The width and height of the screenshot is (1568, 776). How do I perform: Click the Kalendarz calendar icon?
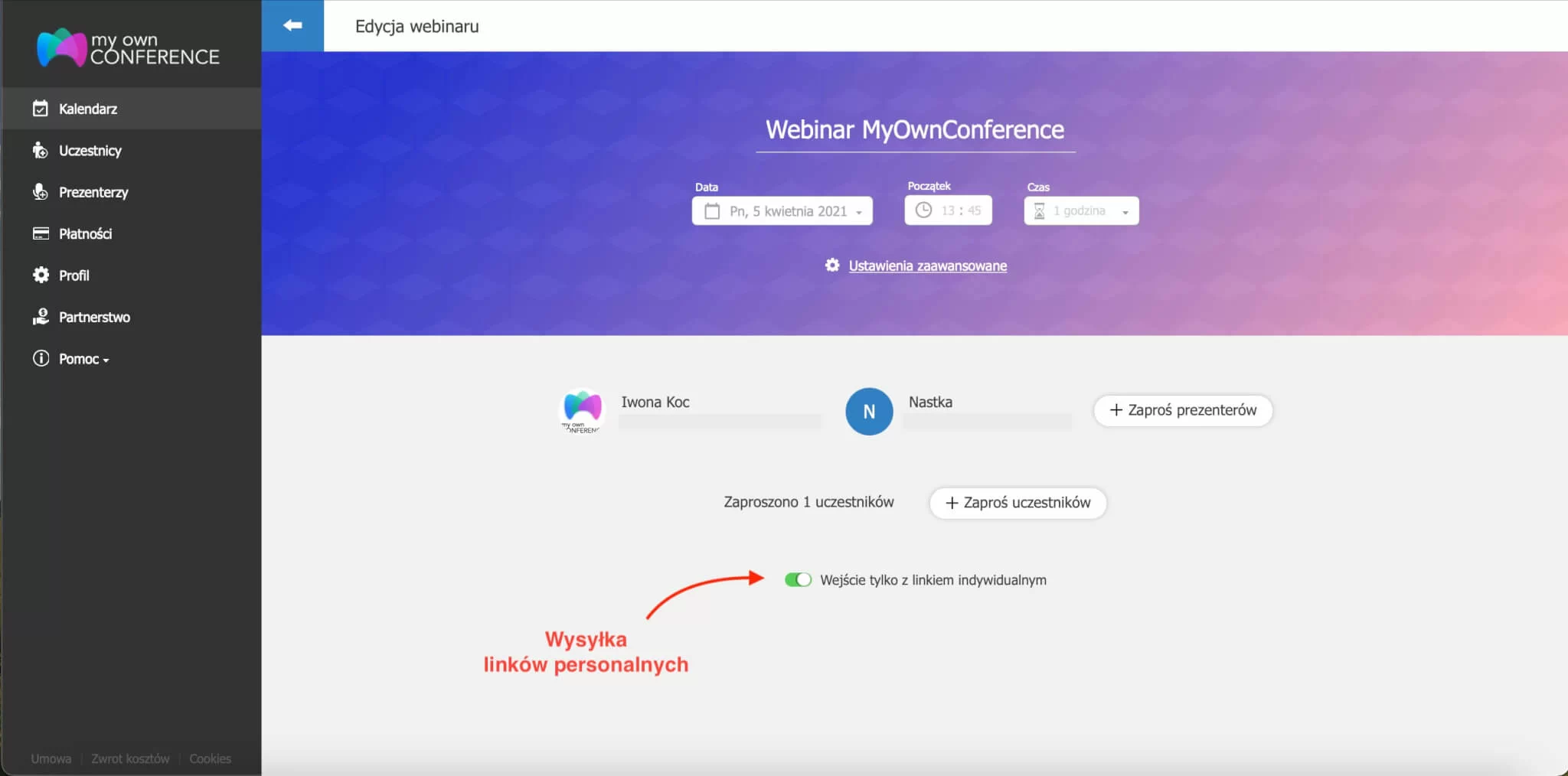click(x=41, y=109)
